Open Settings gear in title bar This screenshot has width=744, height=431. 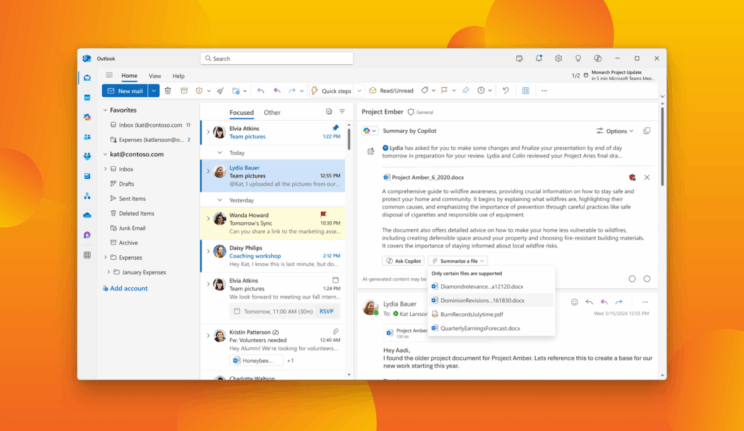click(558, 58)
